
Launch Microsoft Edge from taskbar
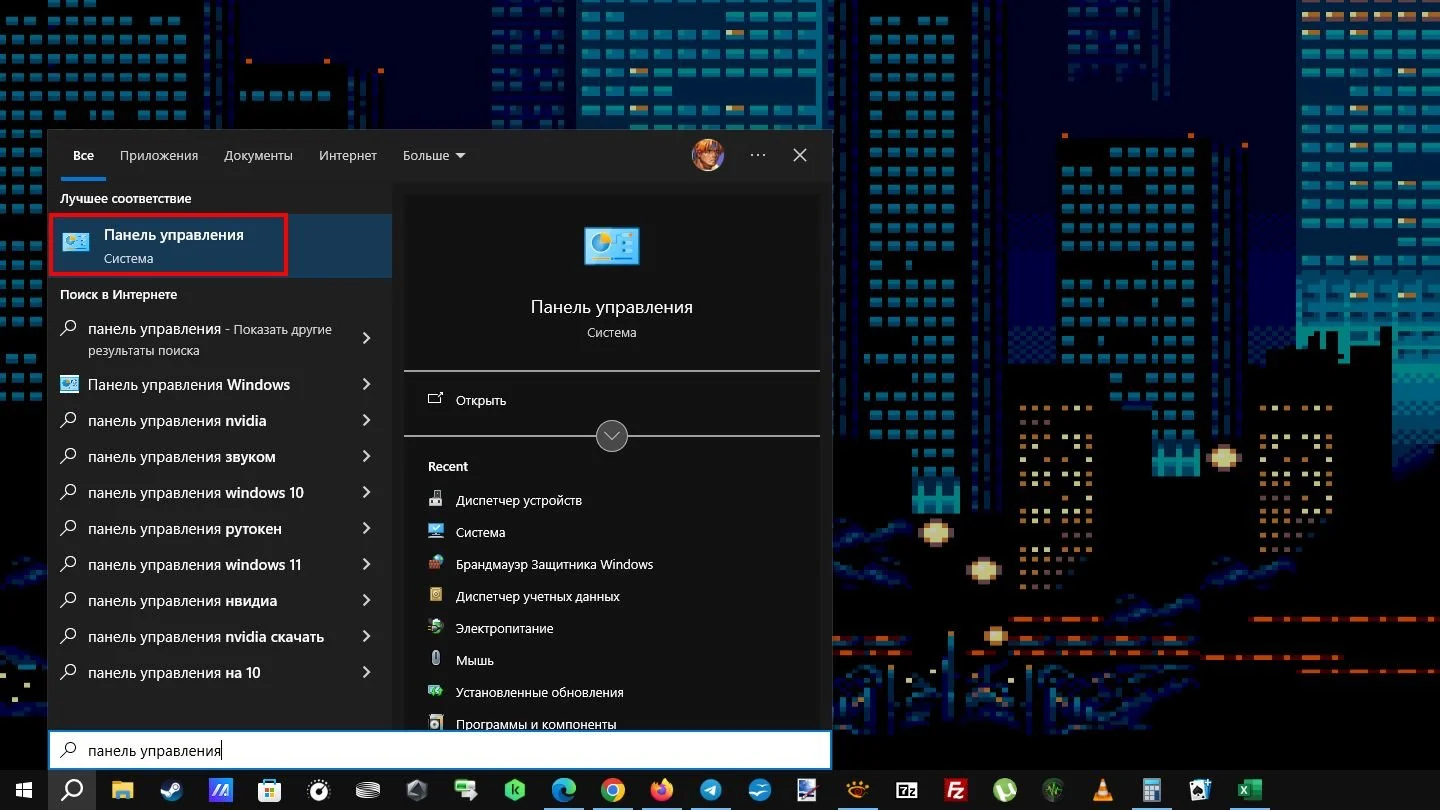coord(564,790)
